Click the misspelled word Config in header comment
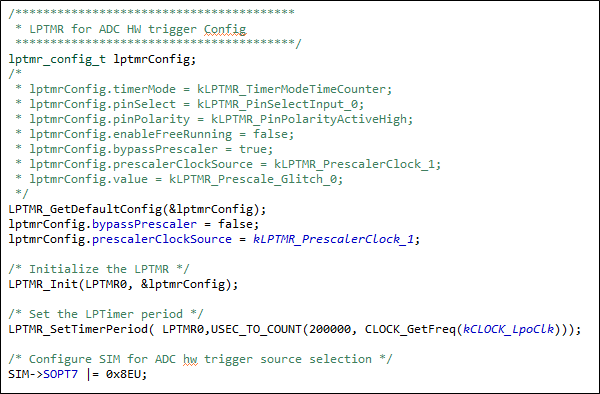The image size is (600, 394). [x=225, y=29]
